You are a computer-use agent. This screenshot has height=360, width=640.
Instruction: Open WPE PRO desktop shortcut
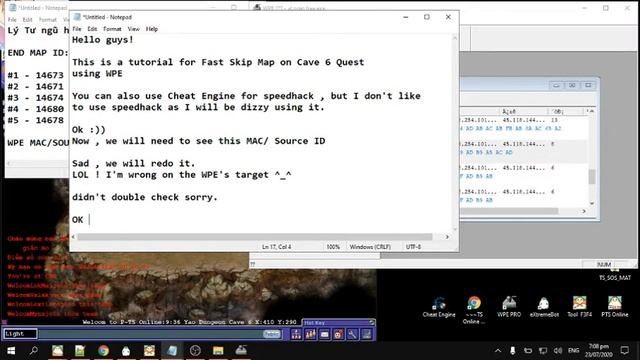tap(509, 307)
